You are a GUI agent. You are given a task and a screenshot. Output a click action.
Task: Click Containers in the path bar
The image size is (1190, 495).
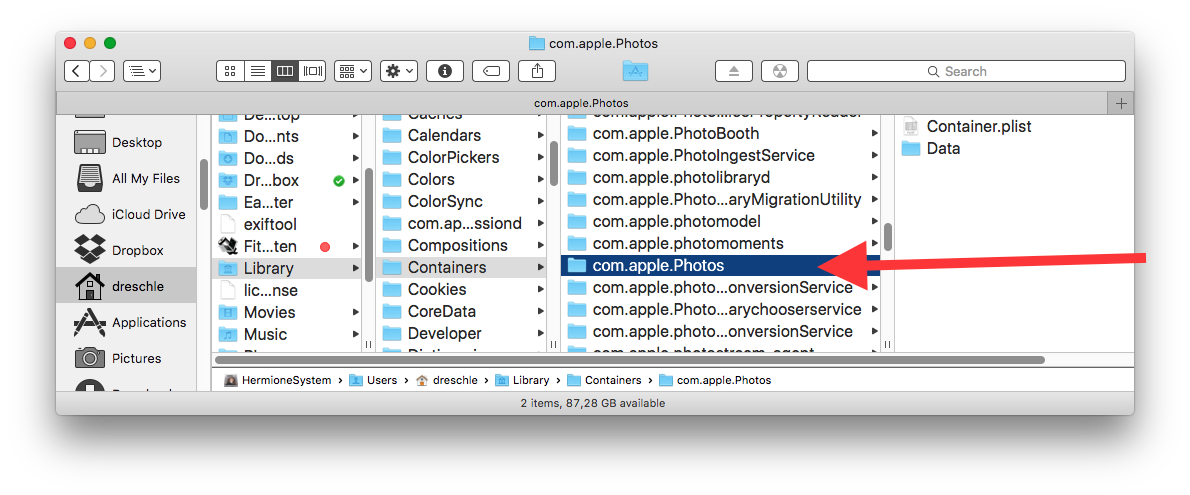604,380
